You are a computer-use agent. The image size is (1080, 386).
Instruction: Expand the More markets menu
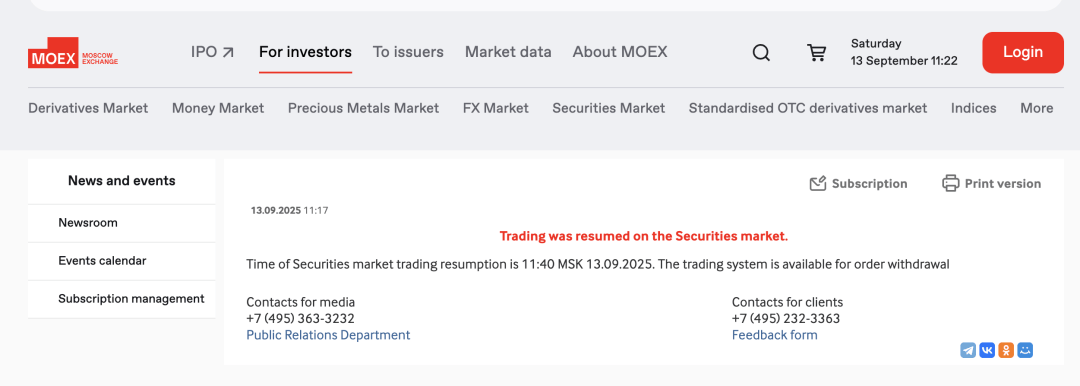(x=1036, y=108)
